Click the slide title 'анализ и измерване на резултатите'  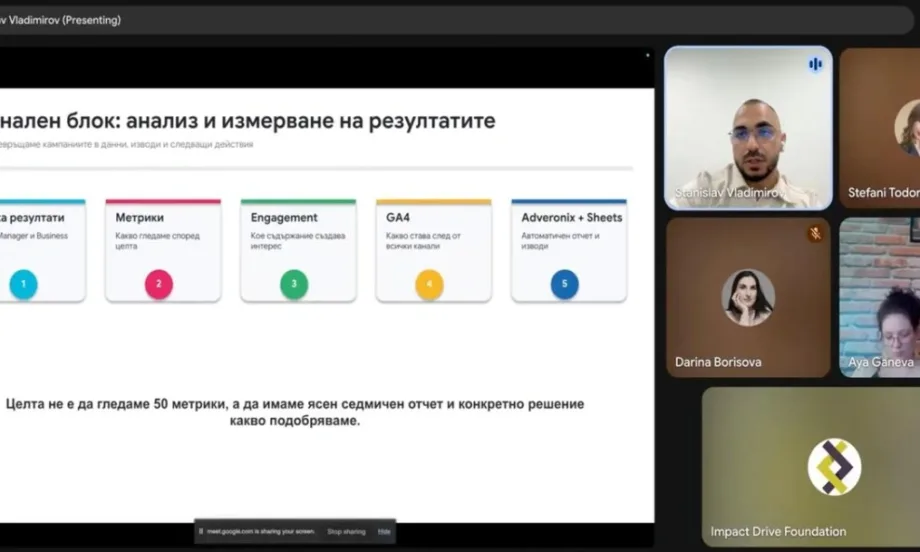click(311, 121)
